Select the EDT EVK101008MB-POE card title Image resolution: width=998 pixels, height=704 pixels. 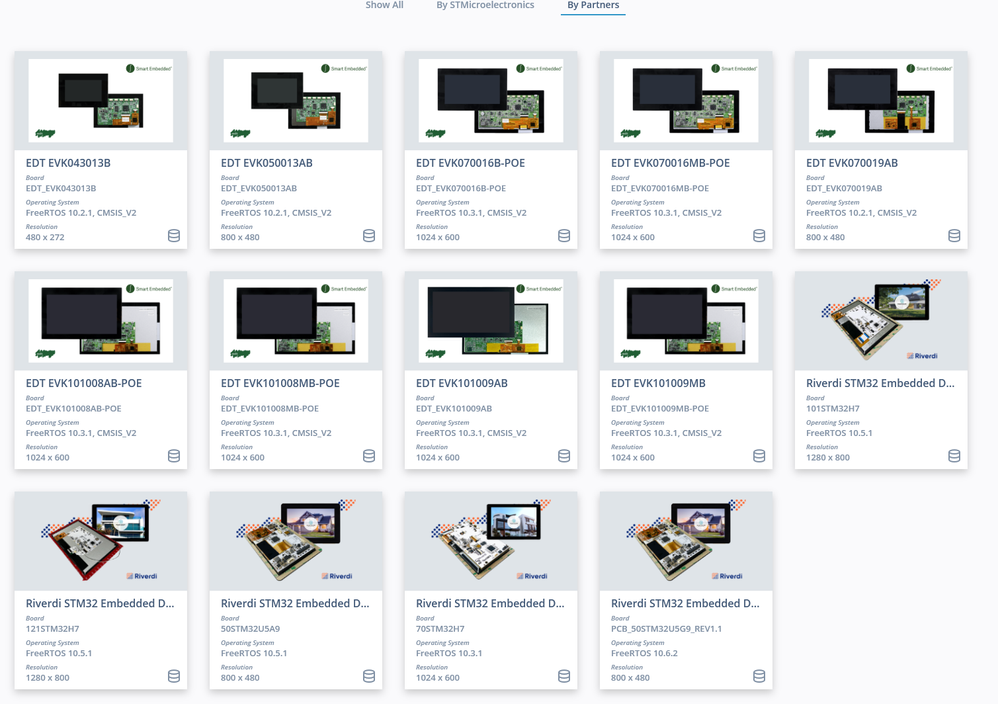point(280,383)
